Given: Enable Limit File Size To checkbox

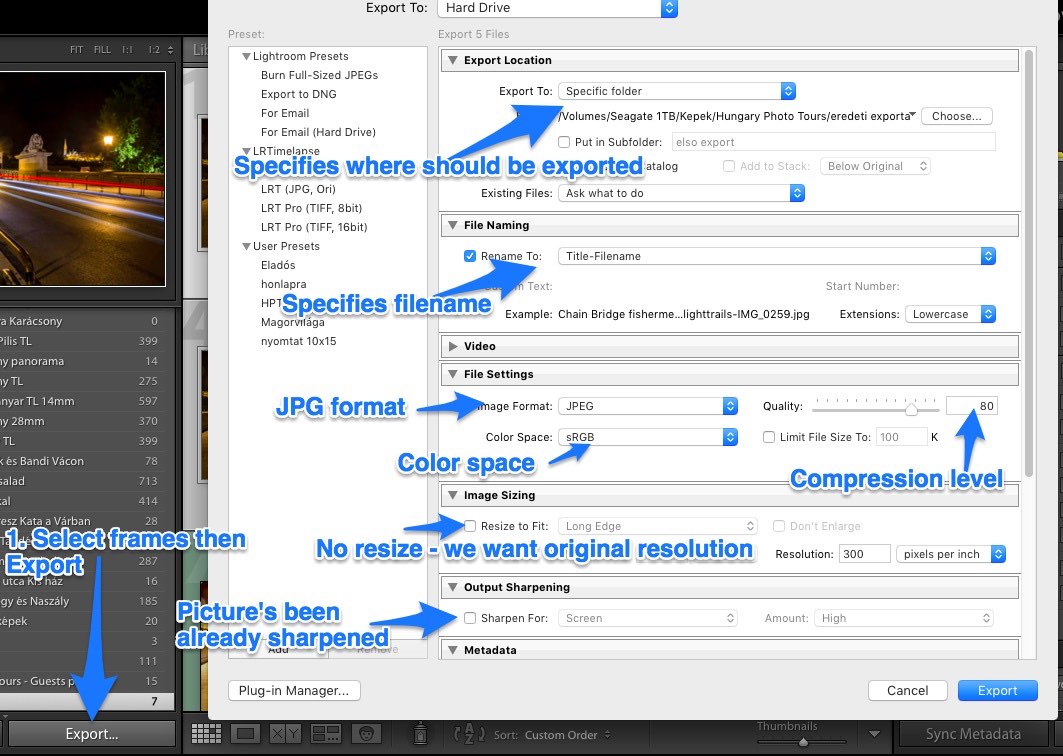Looking at the screenshot, I should 769,437.
